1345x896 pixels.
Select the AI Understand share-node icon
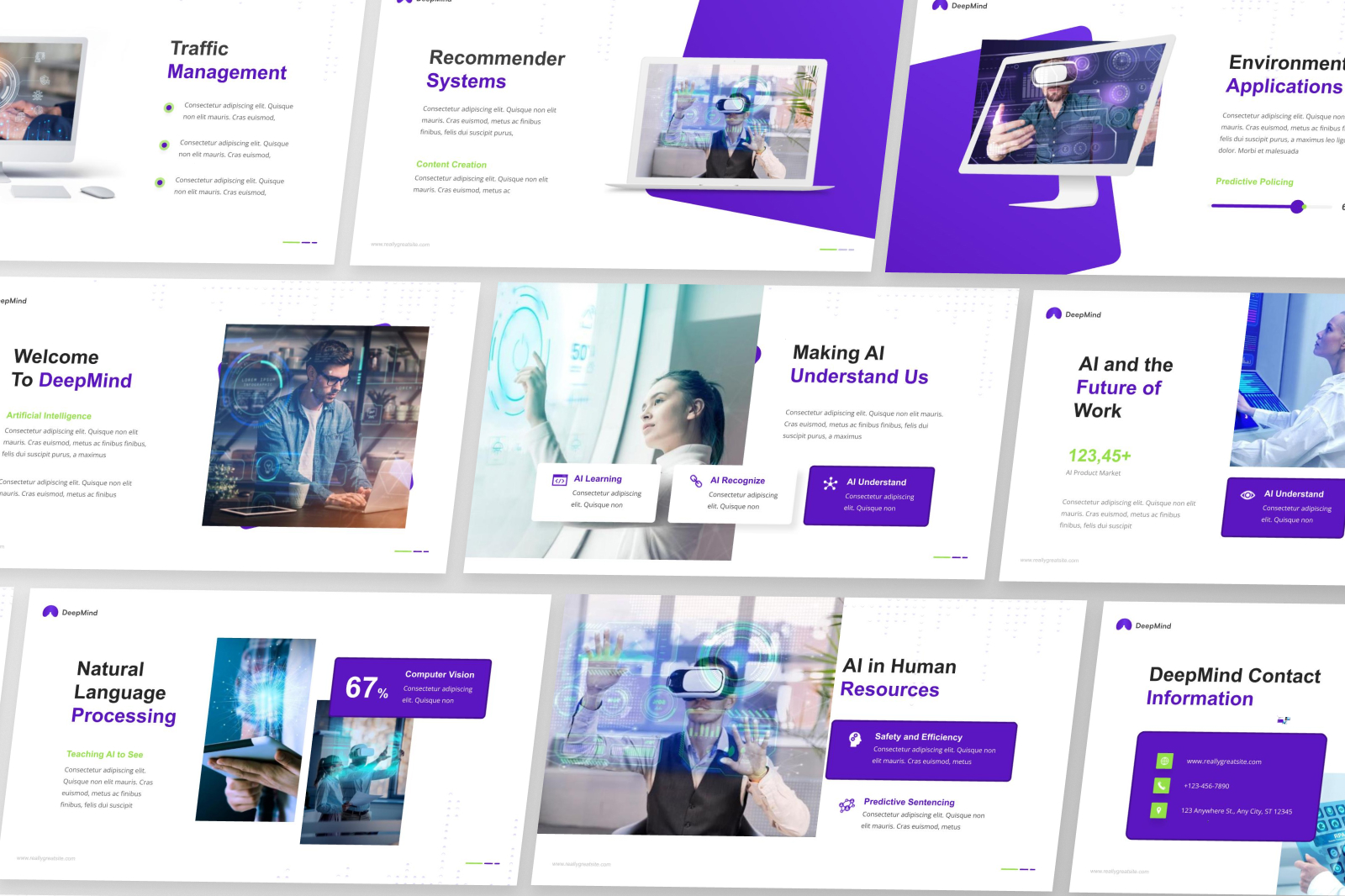(x=831, y=483)
